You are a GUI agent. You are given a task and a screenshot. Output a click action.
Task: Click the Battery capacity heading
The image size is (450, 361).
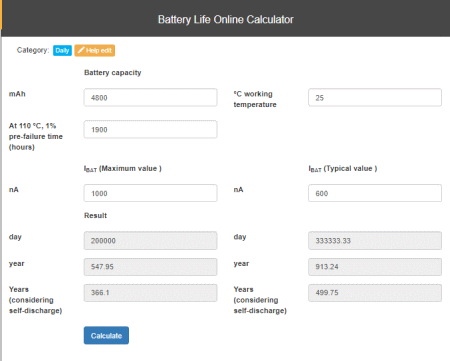[113, 73]
